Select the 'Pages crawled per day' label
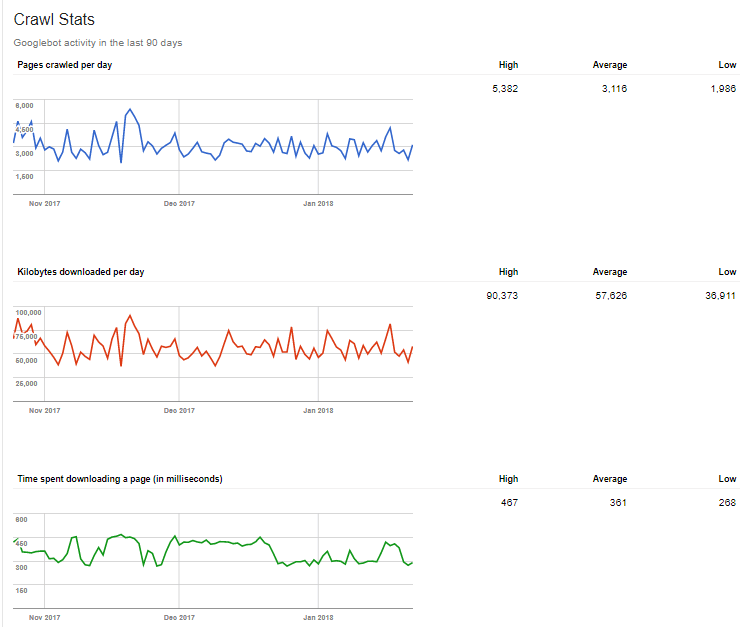 pyautogui.click(x=65, y=65)
